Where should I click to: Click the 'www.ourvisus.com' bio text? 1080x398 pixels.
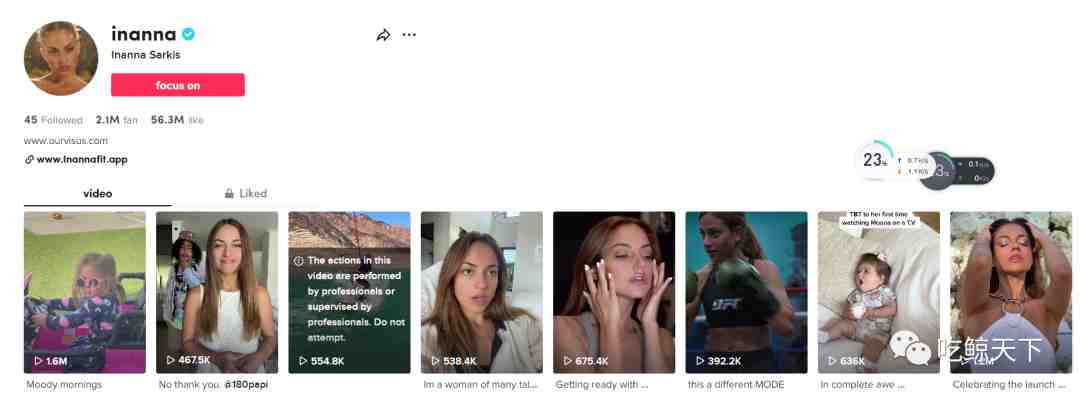[66, 140]
